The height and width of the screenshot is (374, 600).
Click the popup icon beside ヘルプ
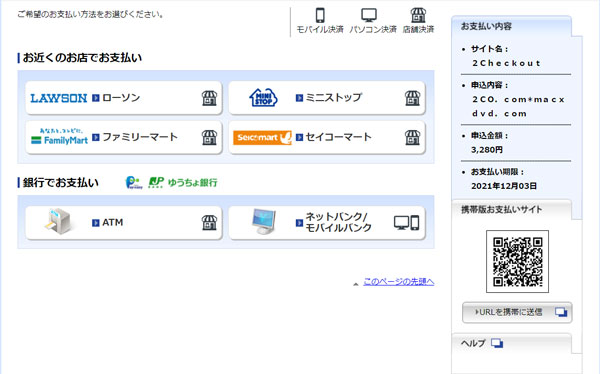[x=497, y=343]
